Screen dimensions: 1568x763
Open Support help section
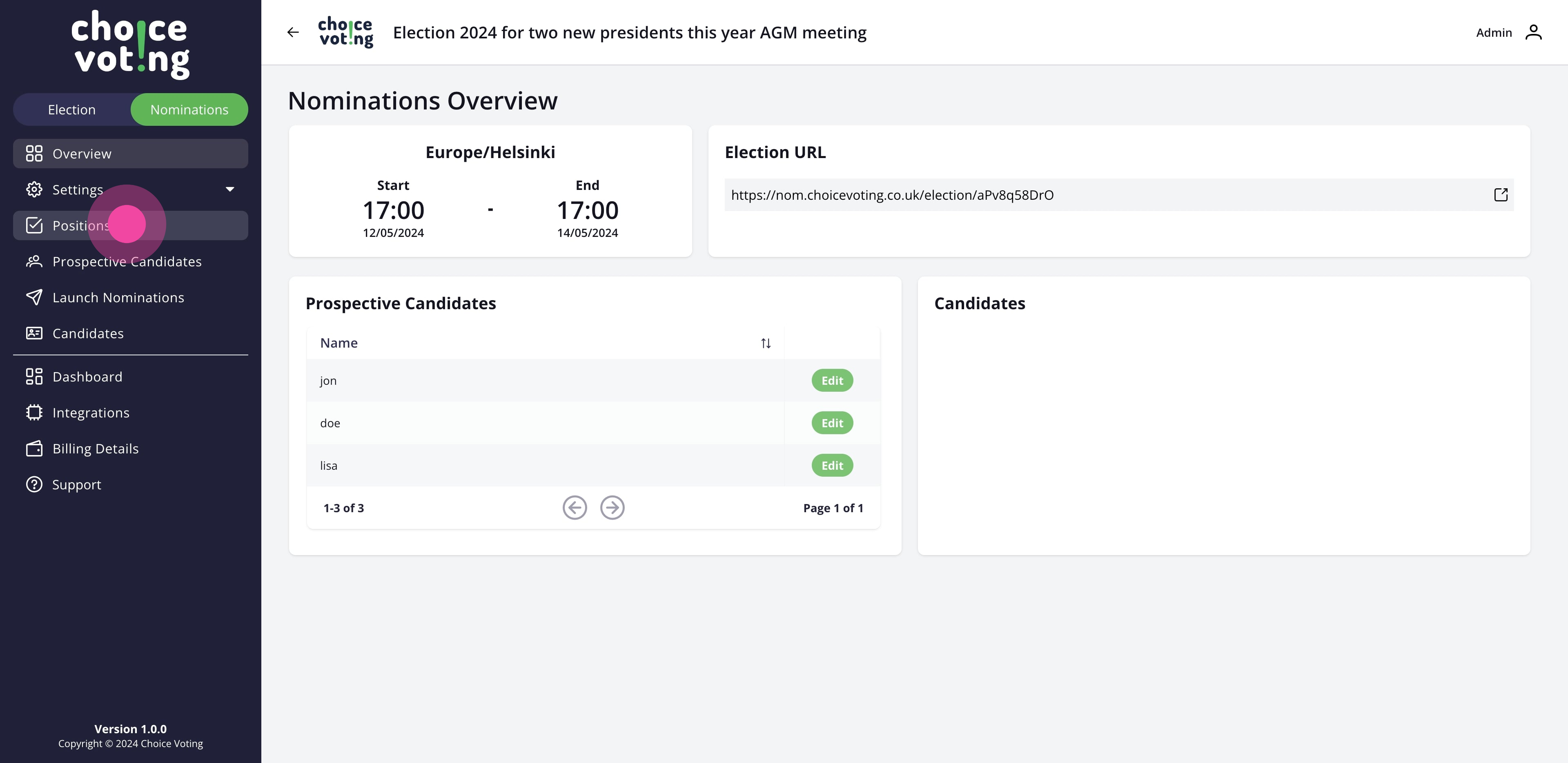[77, 484]
